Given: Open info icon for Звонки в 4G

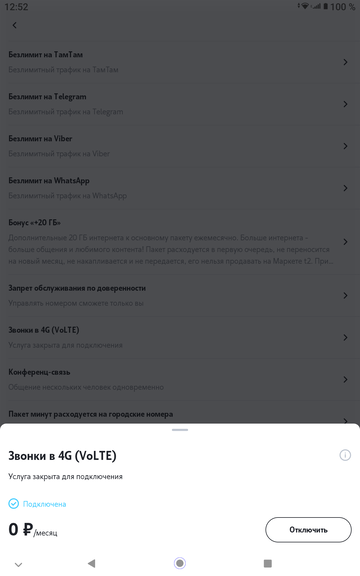Looking at the screenshot, I should [345, 455].
